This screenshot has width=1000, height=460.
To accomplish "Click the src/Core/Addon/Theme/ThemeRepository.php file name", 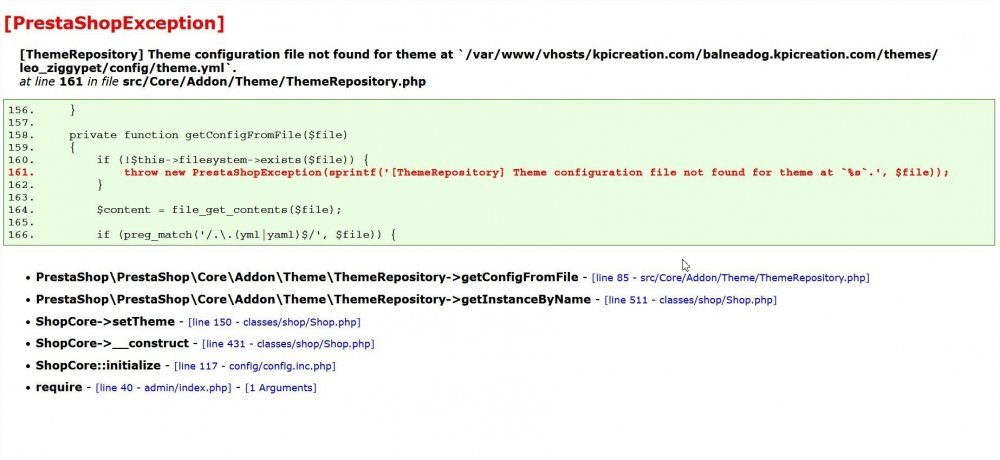I will pos(274,82).
